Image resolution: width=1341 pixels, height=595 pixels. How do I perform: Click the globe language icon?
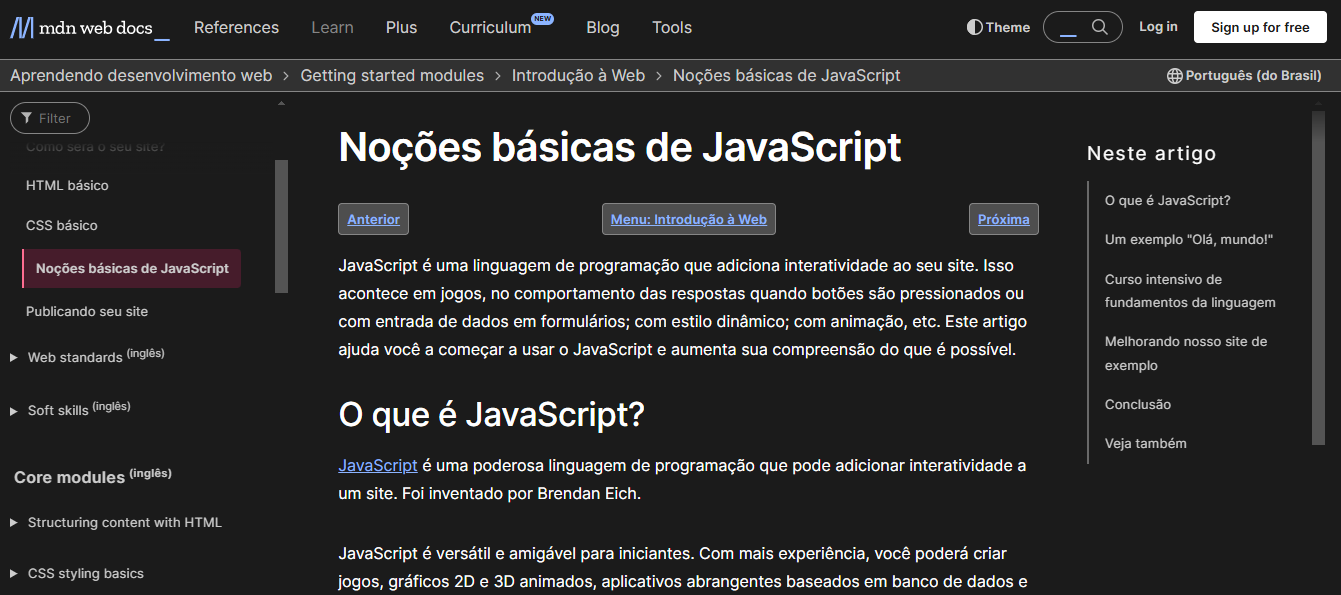pyautogui.click(x=1174, y=76)
